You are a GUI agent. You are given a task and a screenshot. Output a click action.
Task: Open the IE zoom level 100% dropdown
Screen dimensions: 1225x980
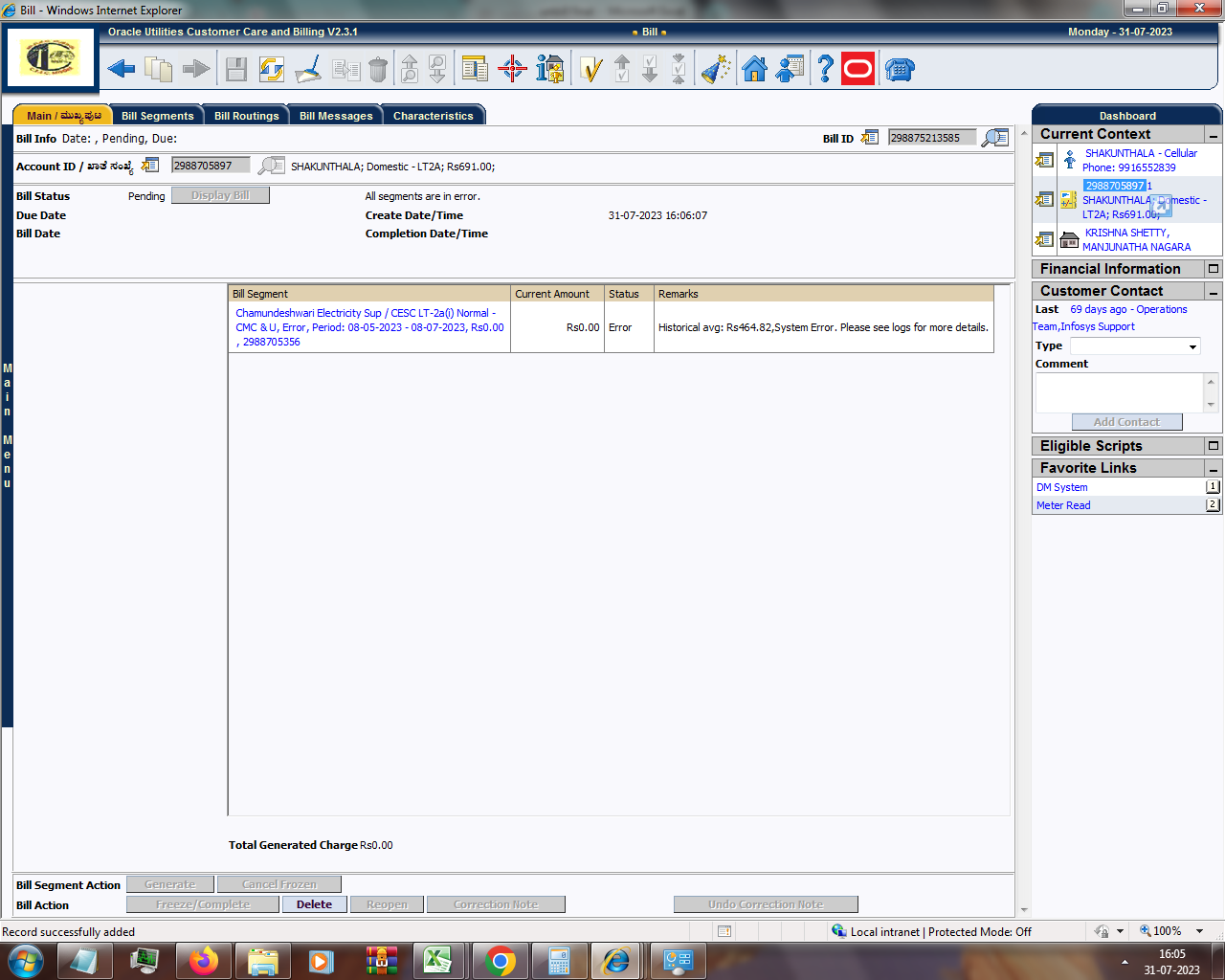click(x=1199, y=931)
